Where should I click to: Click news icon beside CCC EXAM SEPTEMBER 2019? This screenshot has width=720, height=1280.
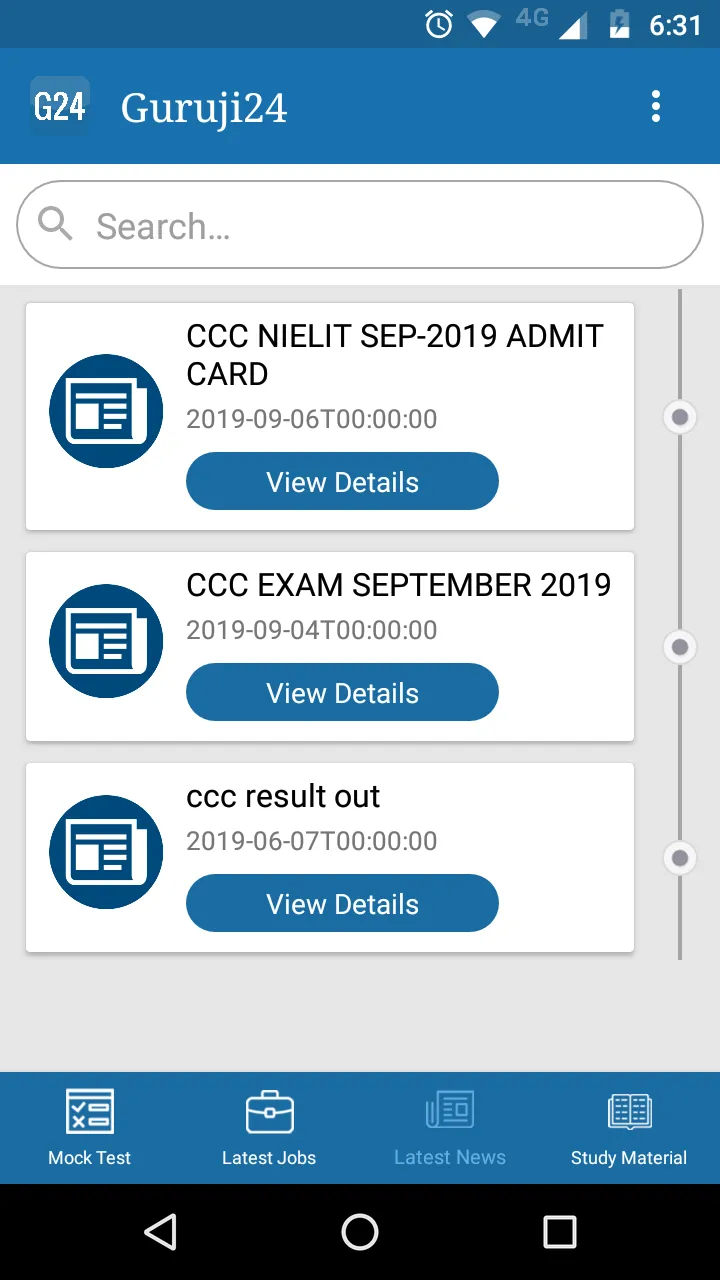coord(106,641)
